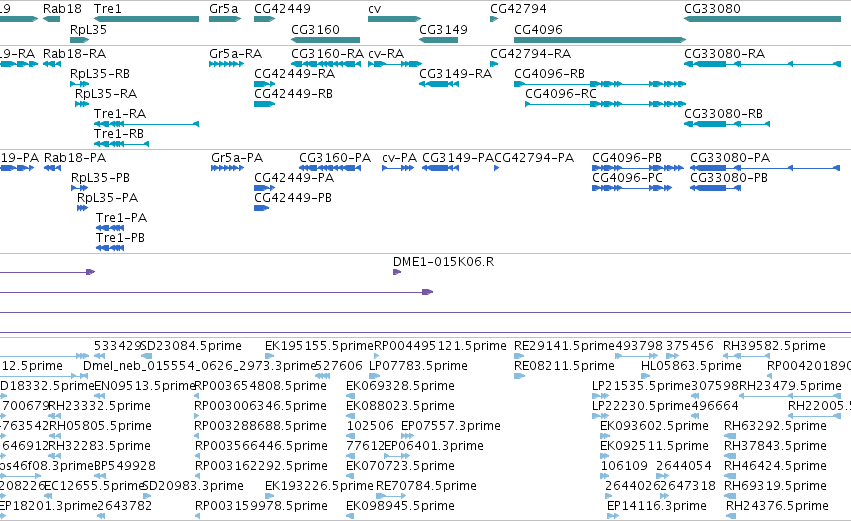Click the LP21535.5prime EST label
The height and width of the screenshot is (521, 851).
[642, 386]
